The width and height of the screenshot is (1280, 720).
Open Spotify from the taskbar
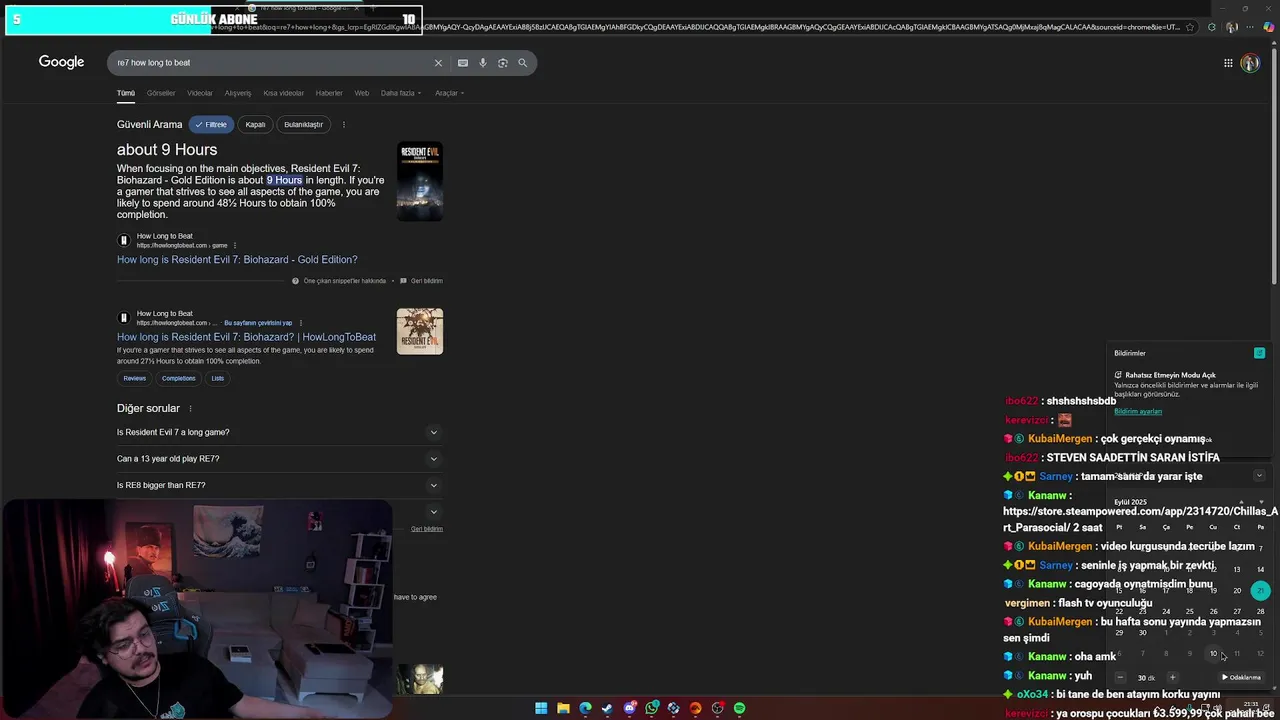pyautogui.click(x=739, y=708)
